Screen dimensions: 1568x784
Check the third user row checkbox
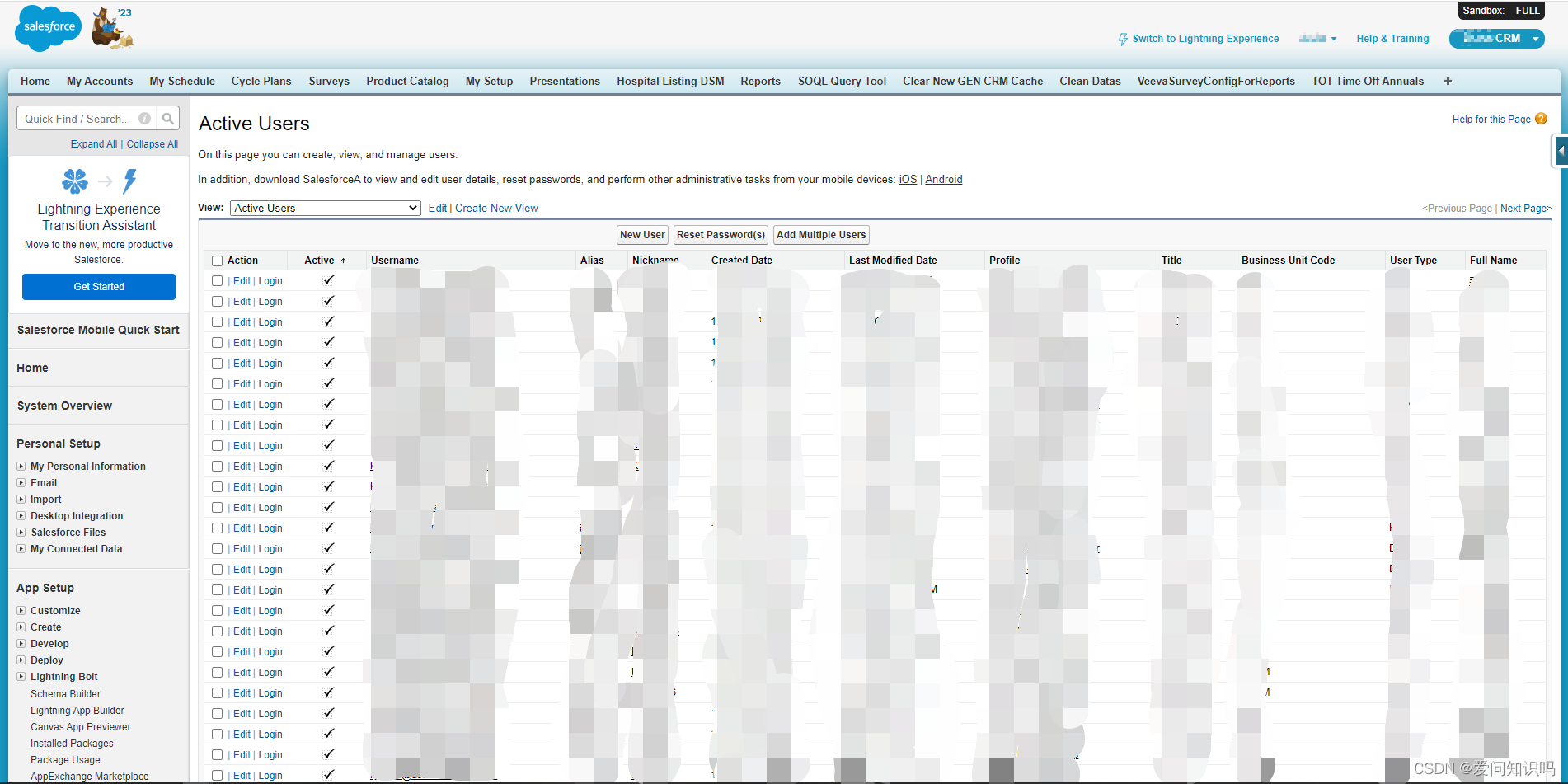(218, 322)
